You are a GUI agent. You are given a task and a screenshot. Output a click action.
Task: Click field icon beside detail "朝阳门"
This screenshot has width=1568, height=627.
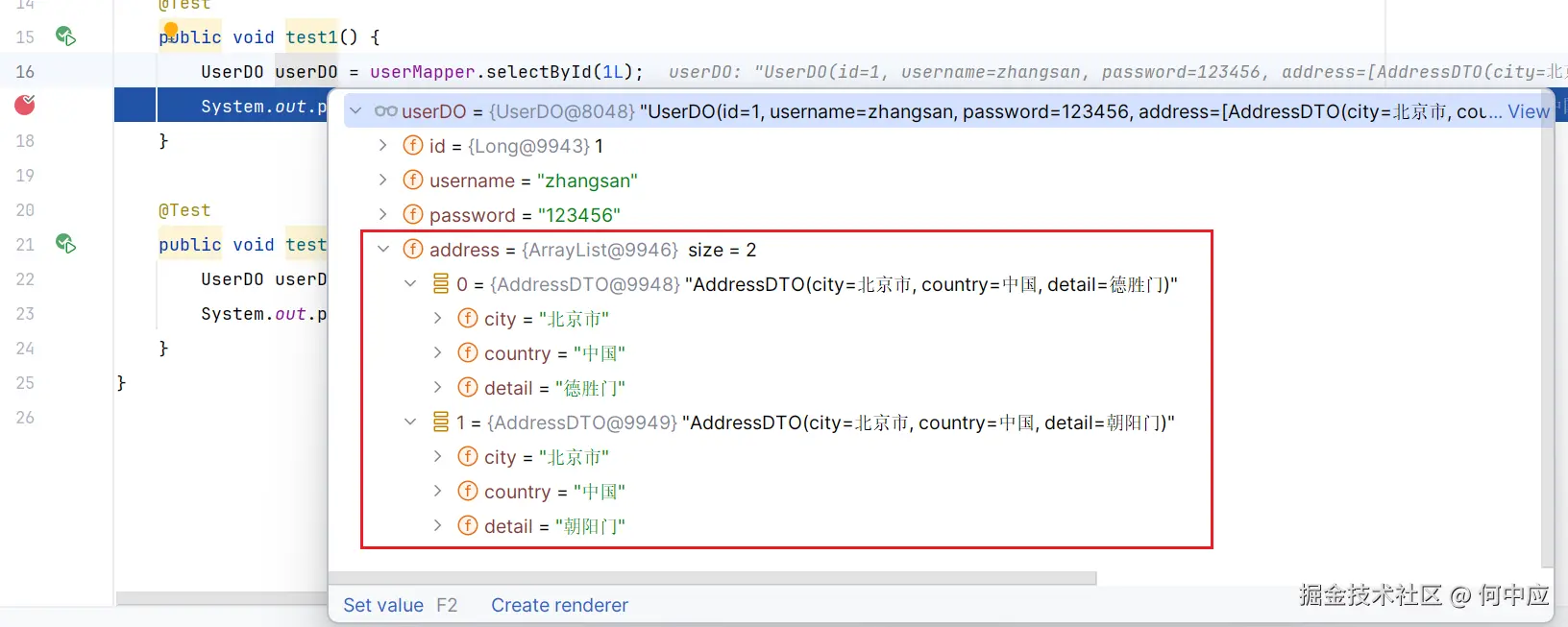(x=468, y=526)
